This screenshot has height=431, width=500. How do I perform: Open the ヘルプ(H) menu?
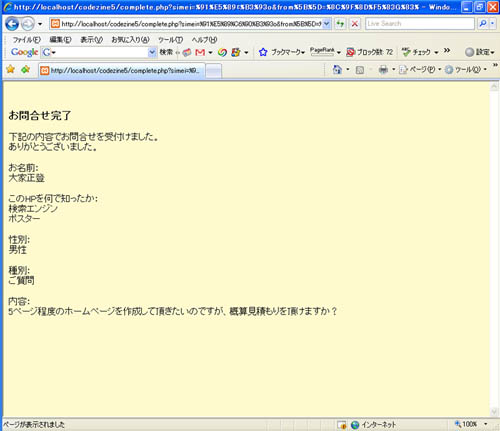(204, 40)
